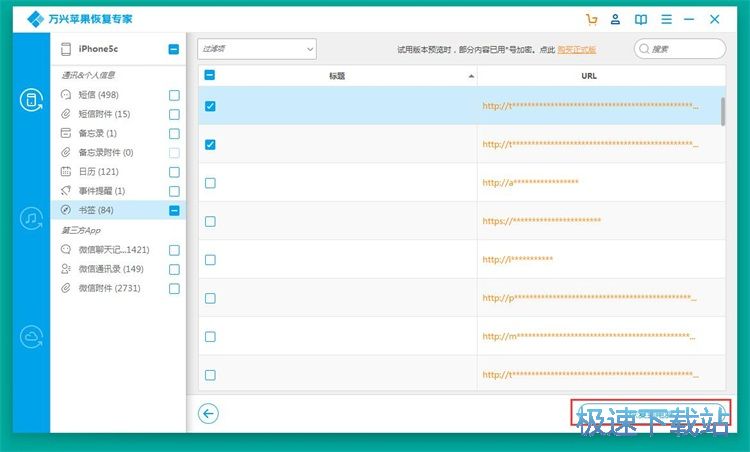Click the 微信通讯录 contacts icon
750x452 pixels.
coord(66,269)
